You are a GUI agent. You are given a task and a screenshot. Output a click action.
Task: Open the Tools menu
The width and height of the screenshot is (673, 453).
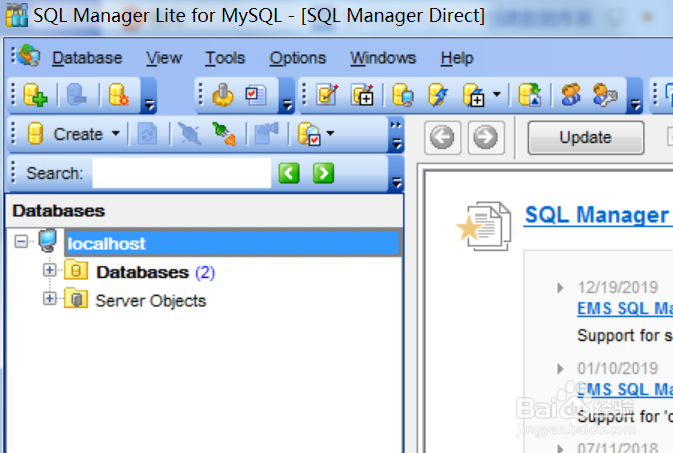click(225, 58)
